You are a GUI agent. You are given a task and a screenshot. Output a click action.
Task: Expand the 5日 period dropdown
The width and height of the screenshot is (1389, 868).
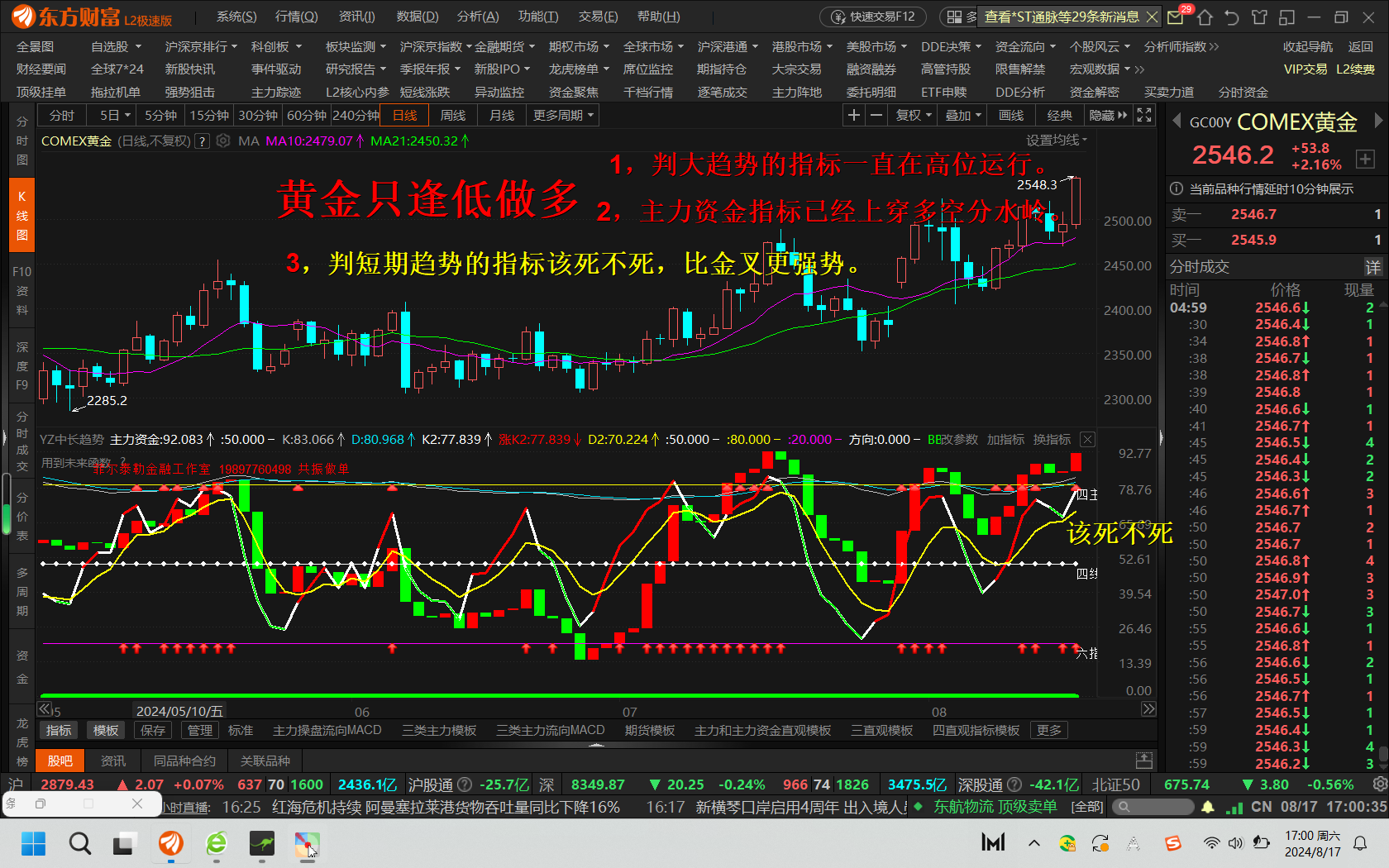(115, 116)
